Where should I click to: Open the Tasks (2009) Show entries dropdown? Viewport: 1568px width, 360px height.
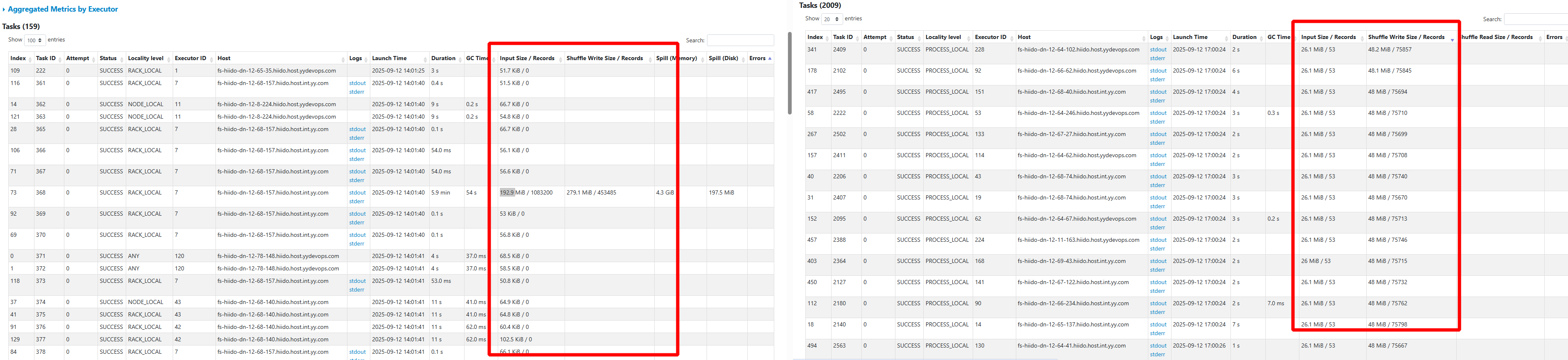[832, 19]
